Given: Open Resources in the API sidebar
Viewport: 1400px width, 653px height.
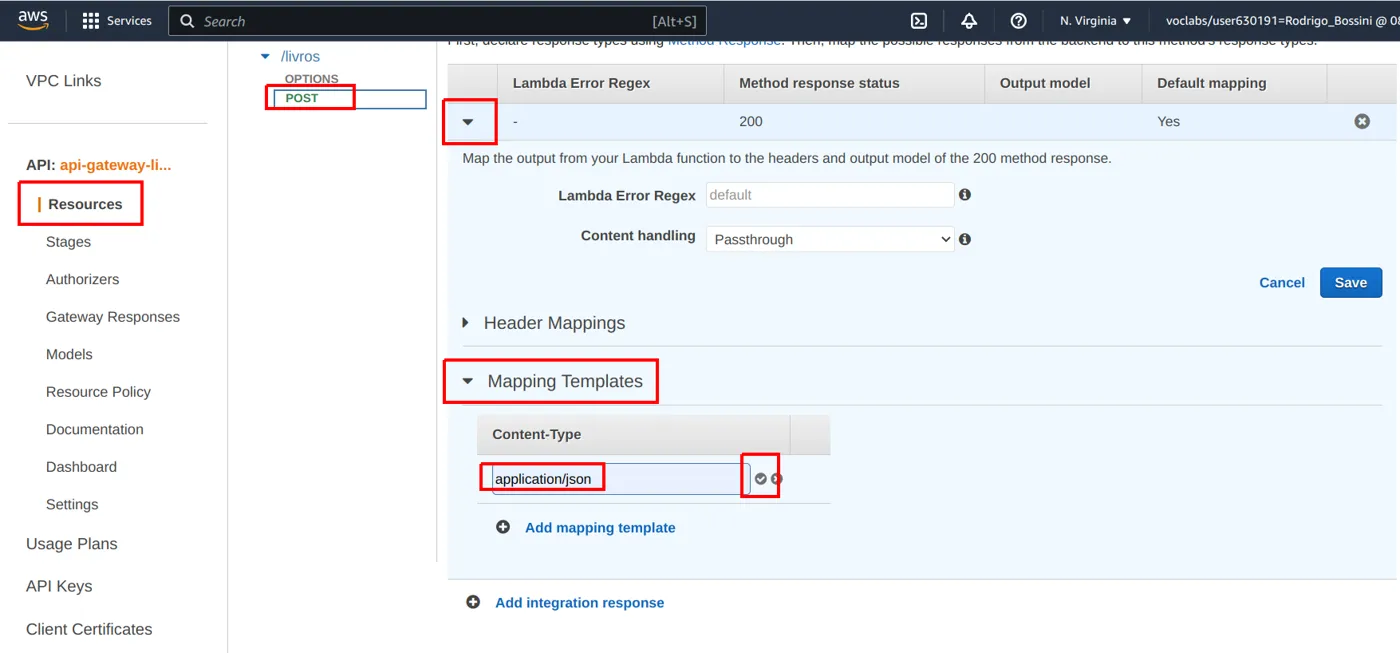Looking at the screenshot, I should (x=85, y=204).
